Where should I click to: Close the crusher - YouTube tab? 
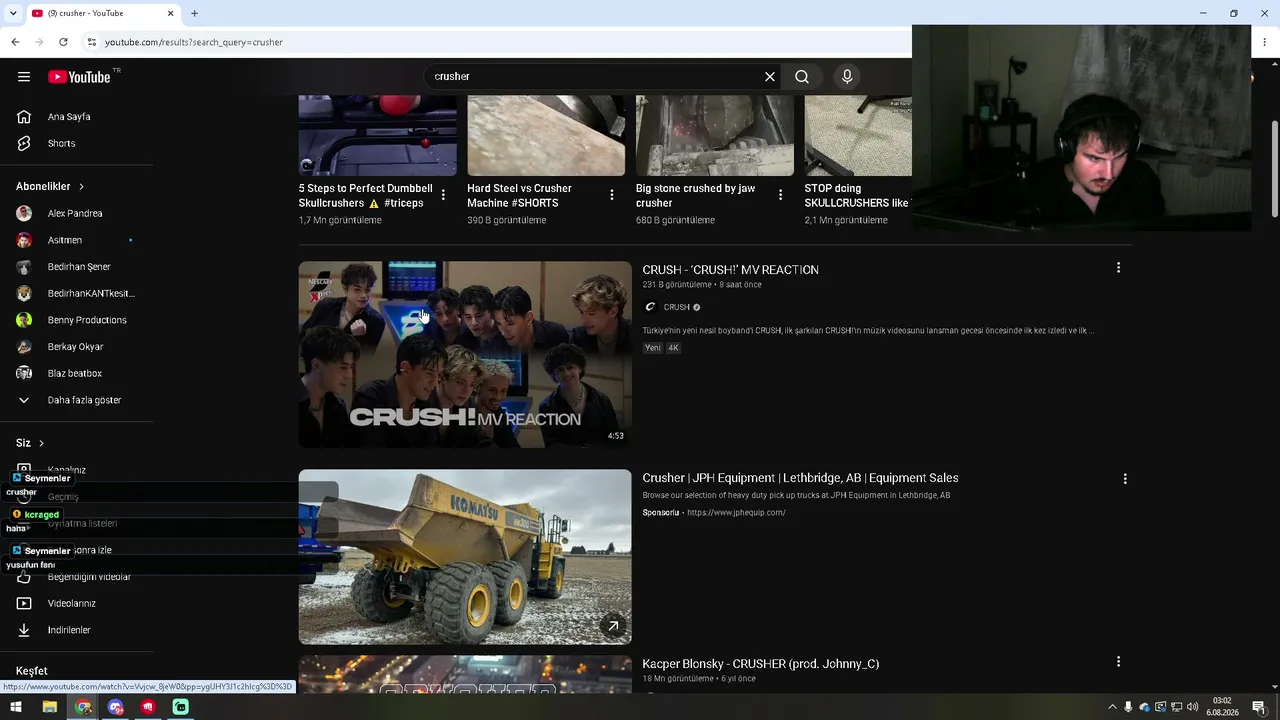pyautogui.click(x=170, y=13)
